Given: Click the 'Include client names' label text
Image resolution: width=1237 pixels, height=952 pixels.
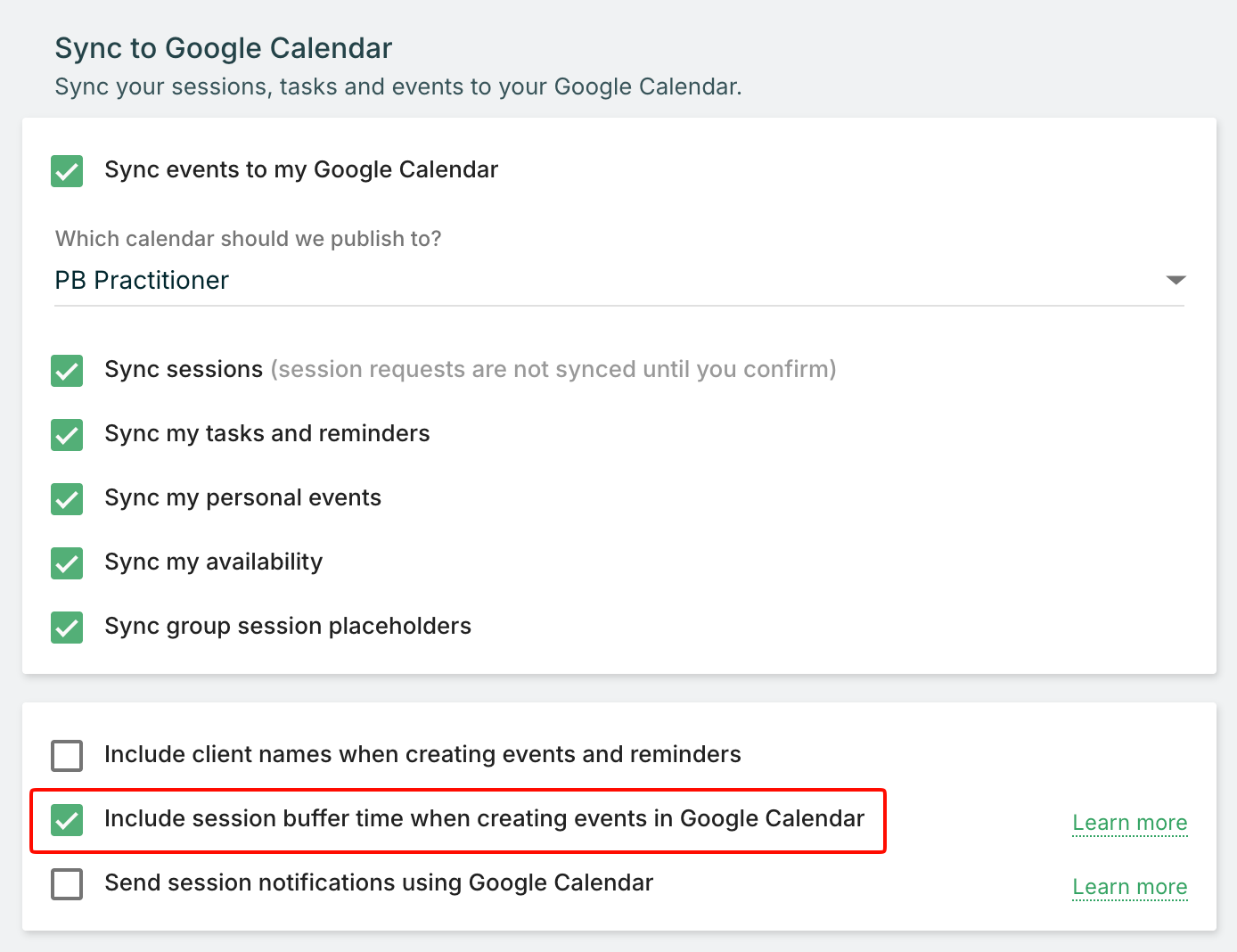Looking at the screenshot, I should 422,755.
